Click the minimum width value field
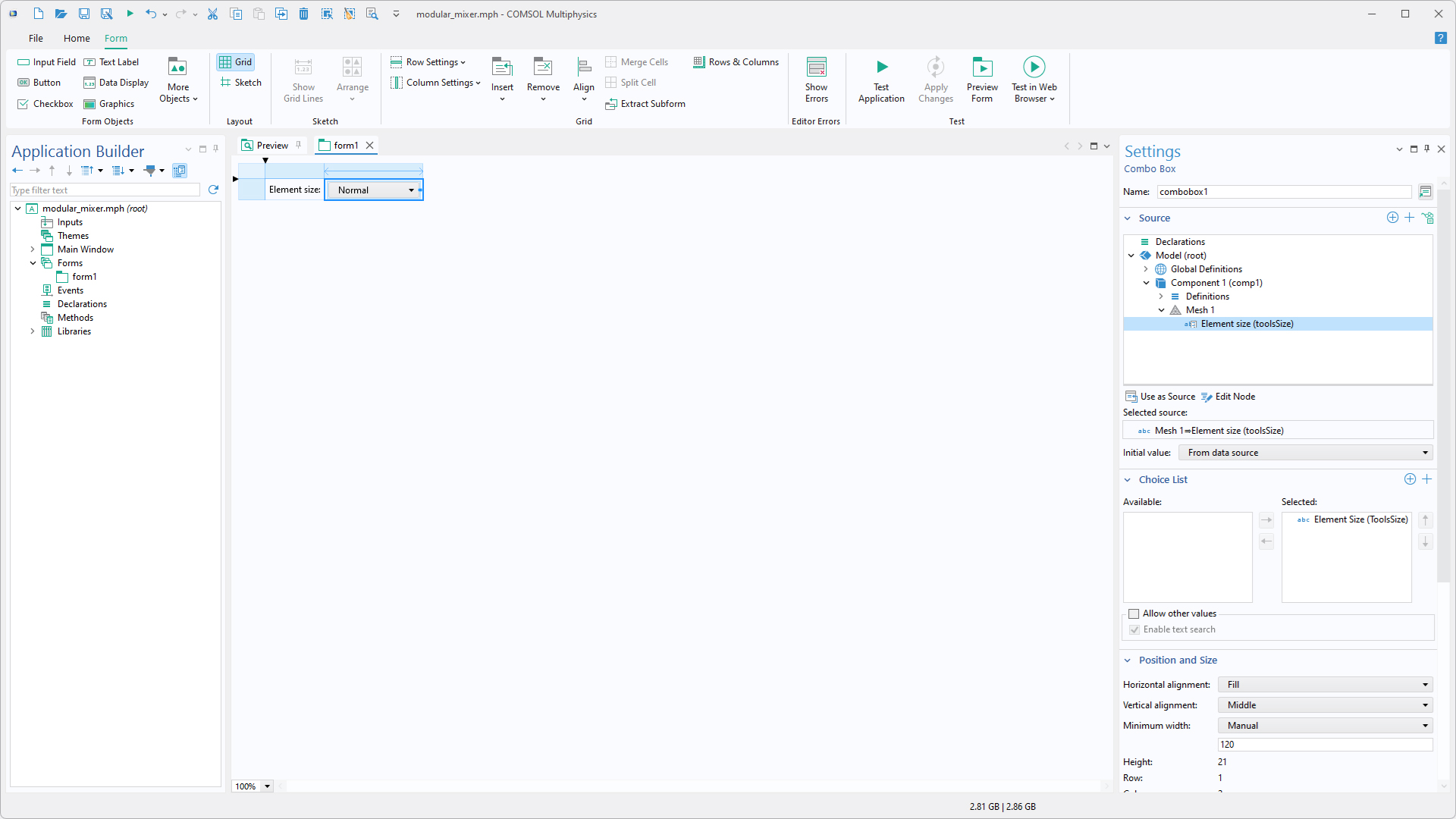 1325,745
